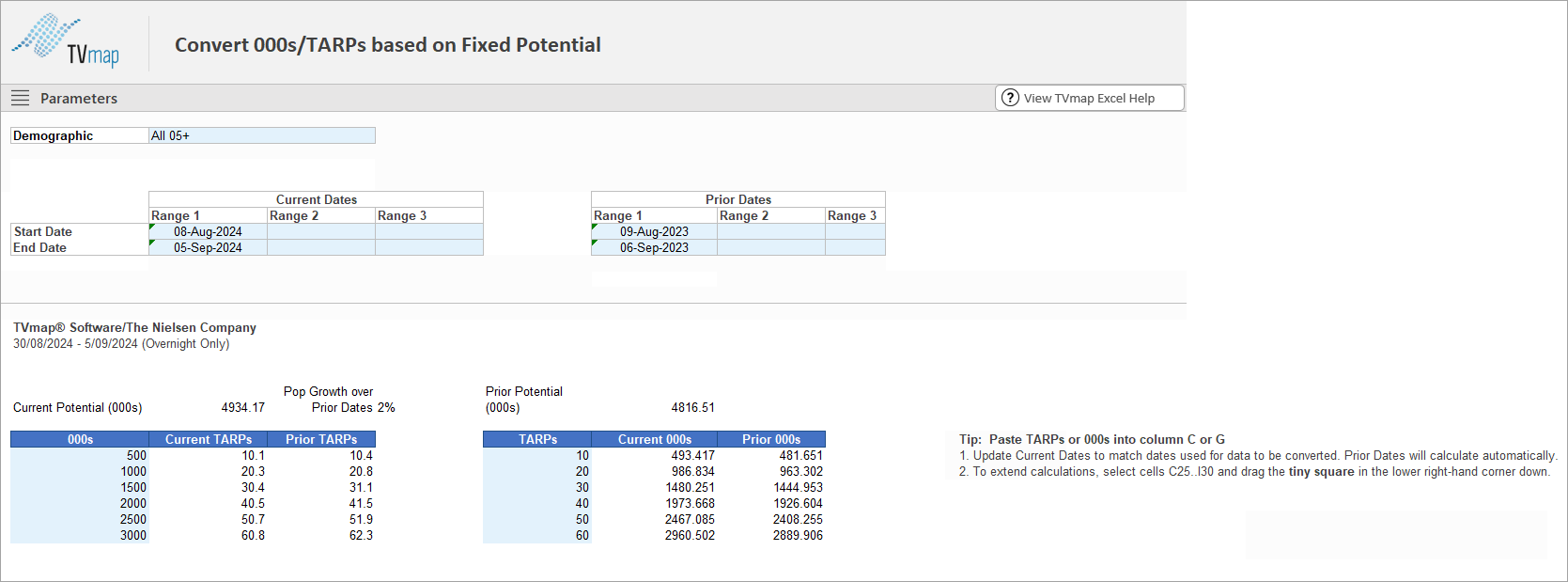Select Current 000s value 2960.502
Screen dimensions: 1568x582
point(655,535)
